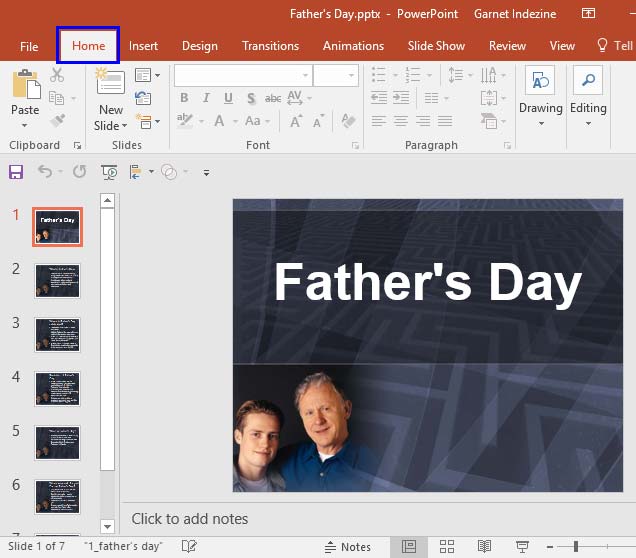Click Start From Beginning slideshow icon
Viewport: 636px width, 558px height.
(109, 172)
